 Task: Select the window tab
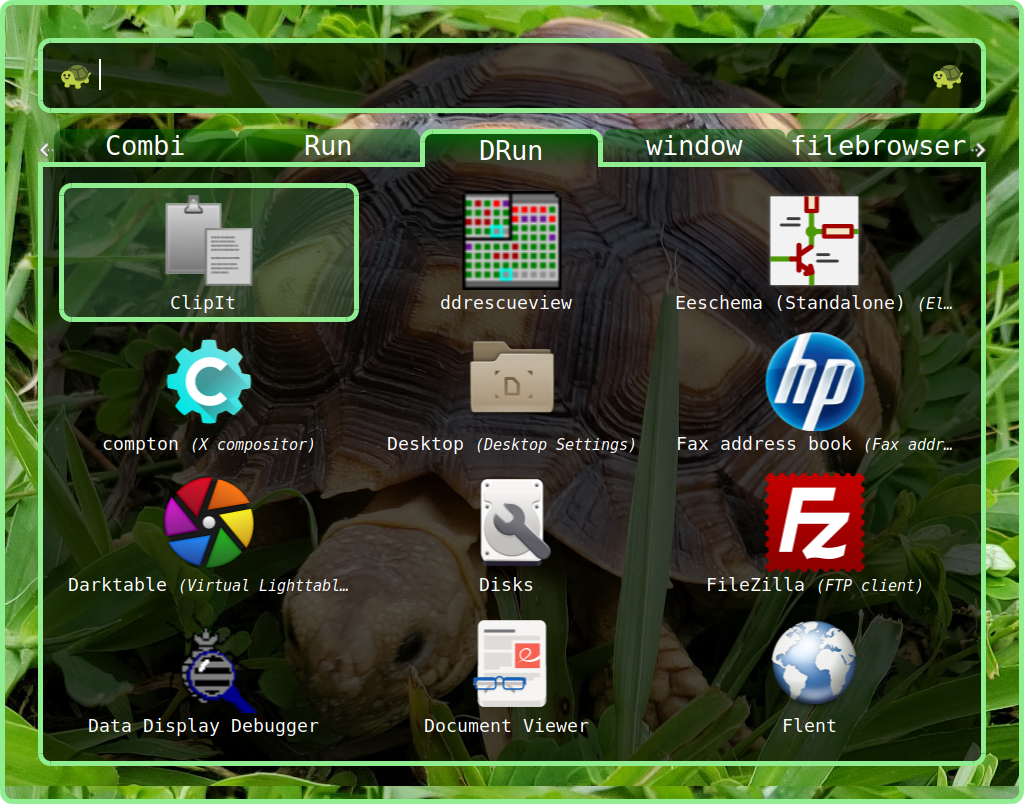tap(693, 146)
